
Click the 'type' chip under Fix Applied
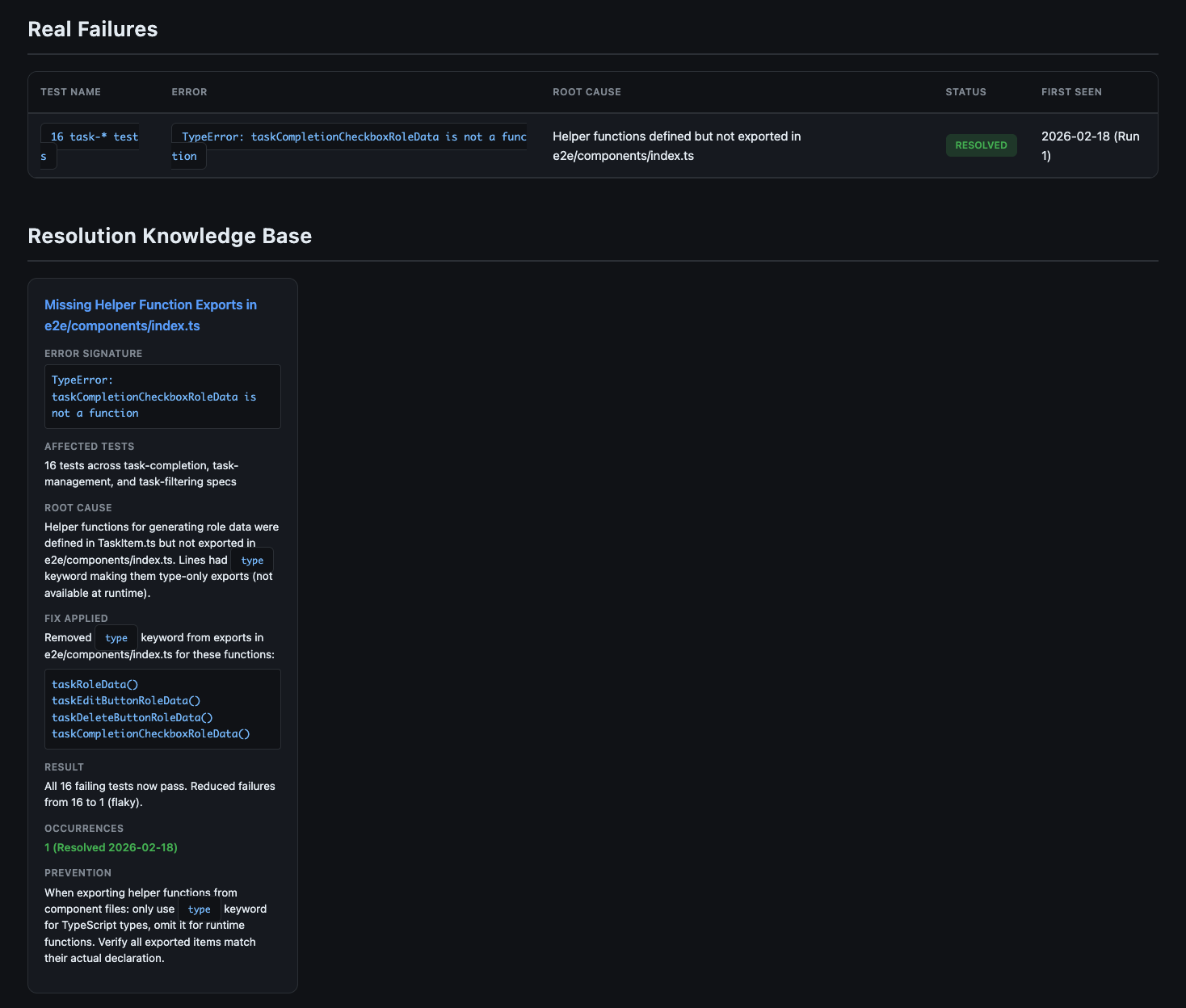(x=116, y=638)
